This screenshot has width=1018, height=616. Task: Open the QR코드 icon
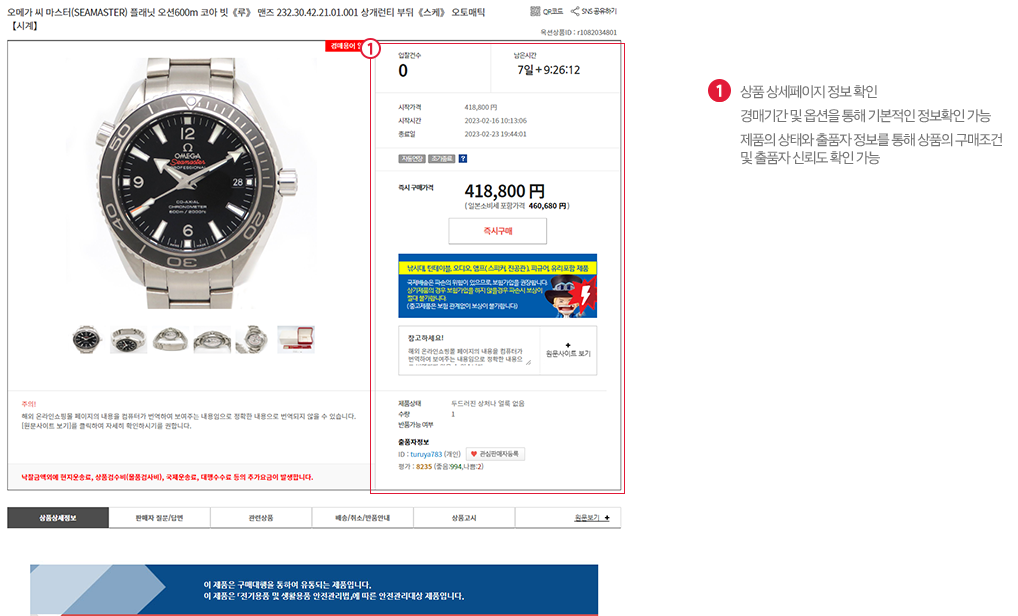(535, 11)
